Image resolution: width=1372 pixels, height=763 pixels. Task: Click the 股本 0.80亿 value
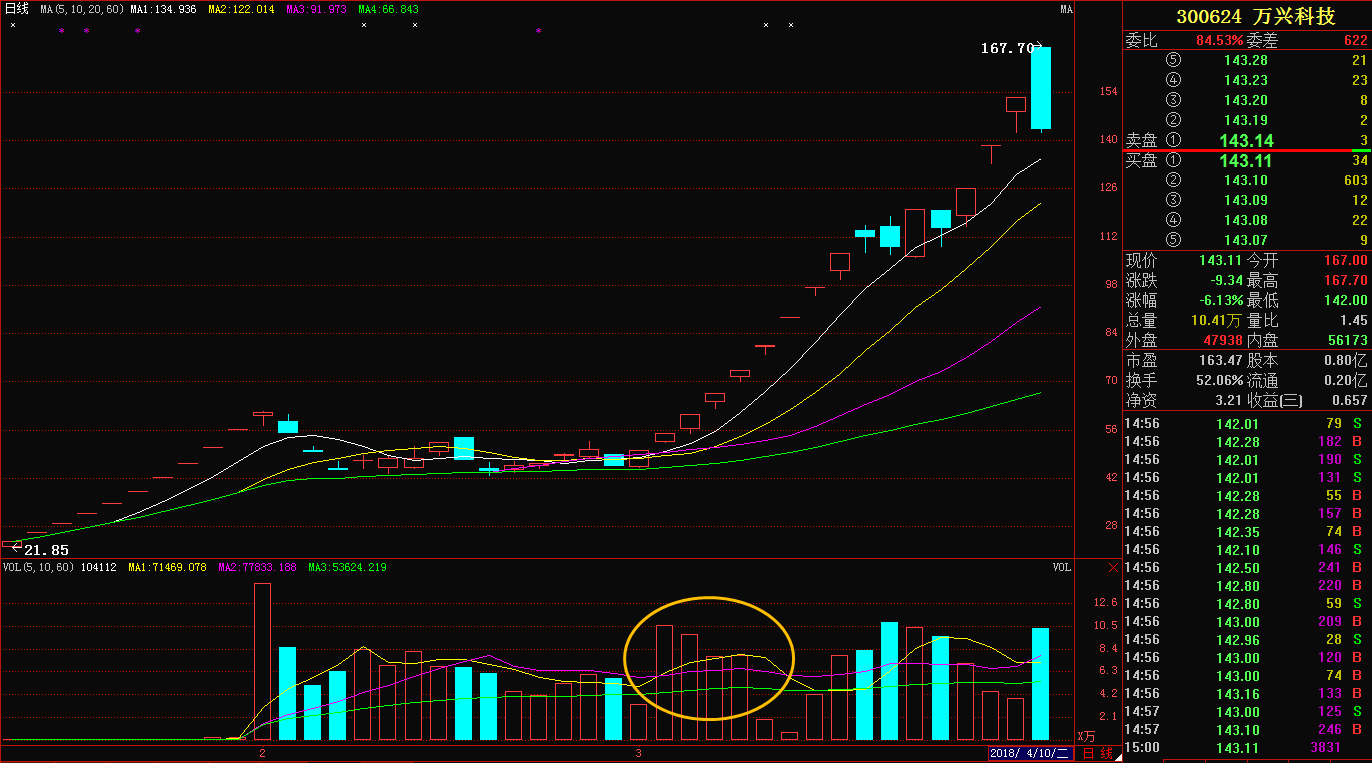[1346, 360]
